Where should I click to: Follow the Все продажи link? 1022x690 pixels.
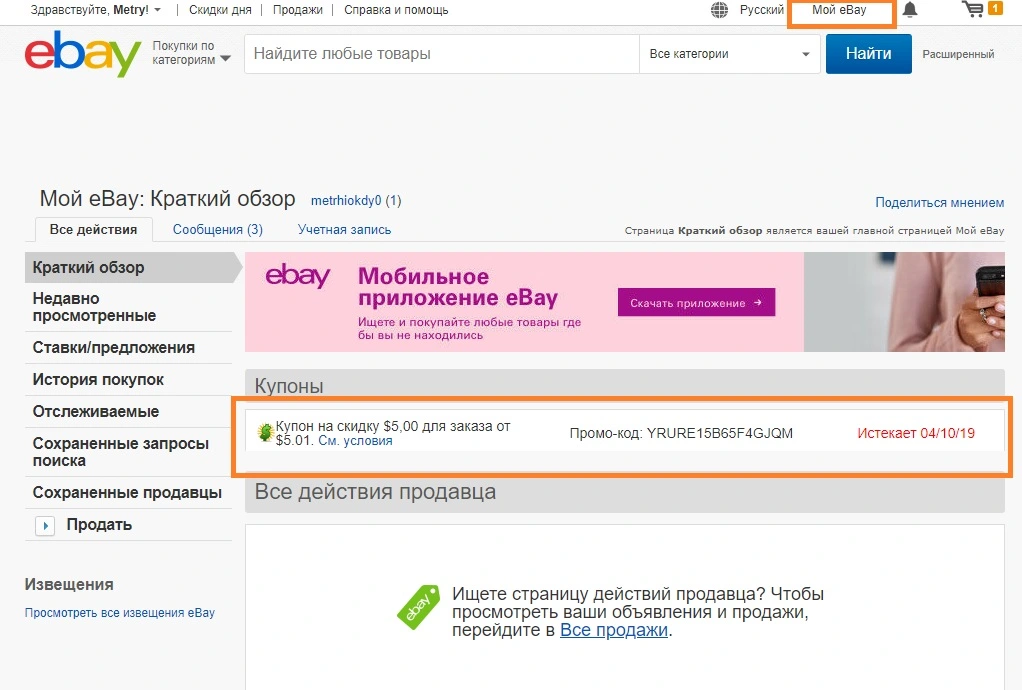(614, 630)
